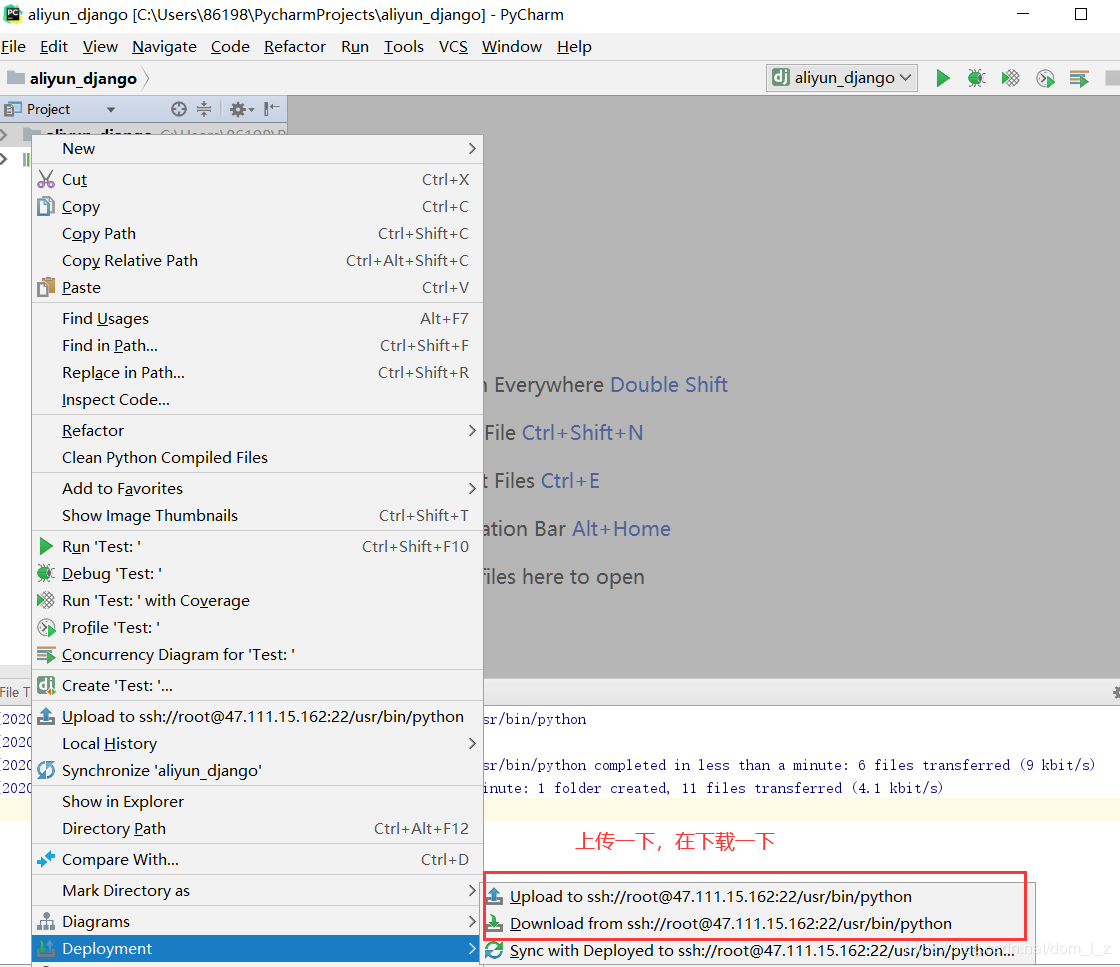
Task: Choose Show in Explorer
Action: (x=257, y=801)
